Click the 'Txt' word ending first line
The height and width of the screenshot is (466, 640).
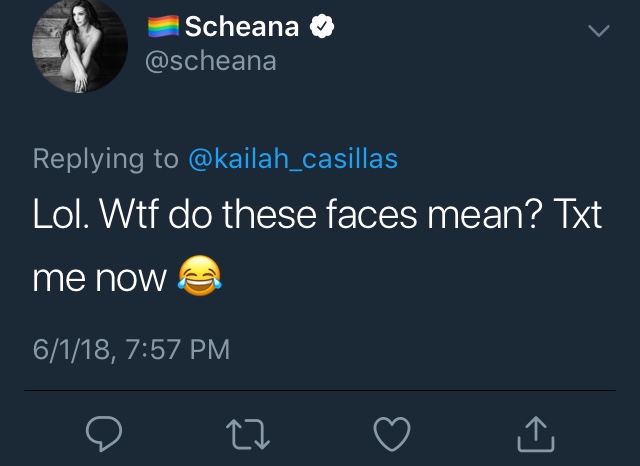(x=578, y=214)
